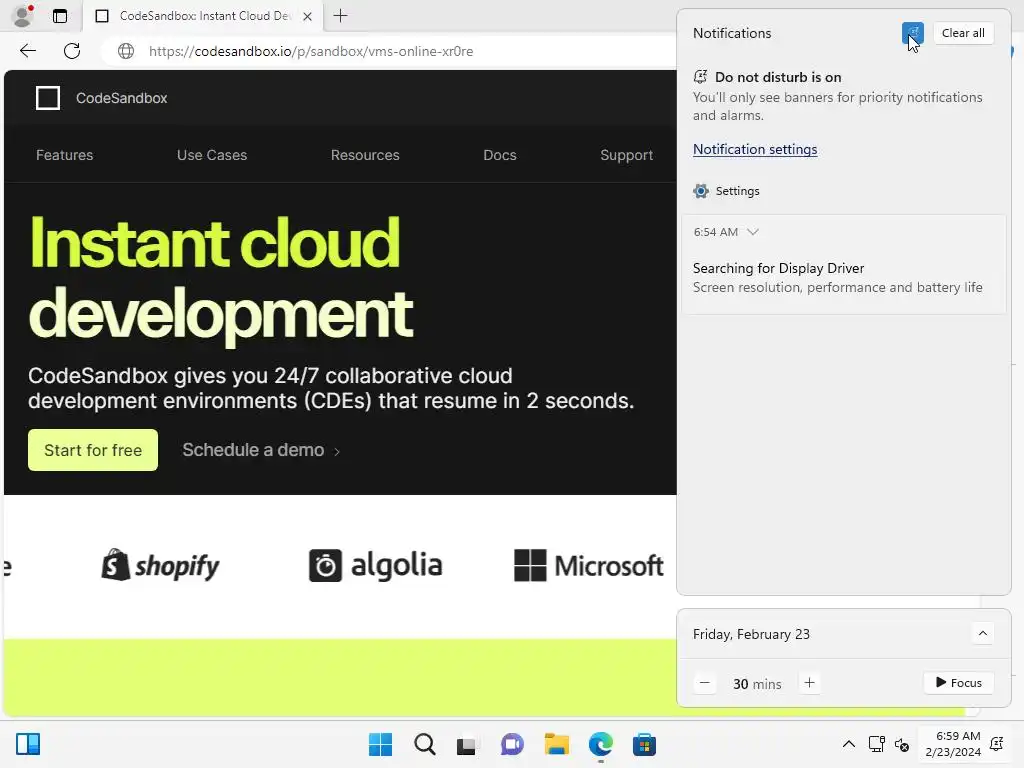Image resolution: width=1024 pixels, height=768 pixels.
Task: Click the Instant cloud development headline
Action: (221, 279)
